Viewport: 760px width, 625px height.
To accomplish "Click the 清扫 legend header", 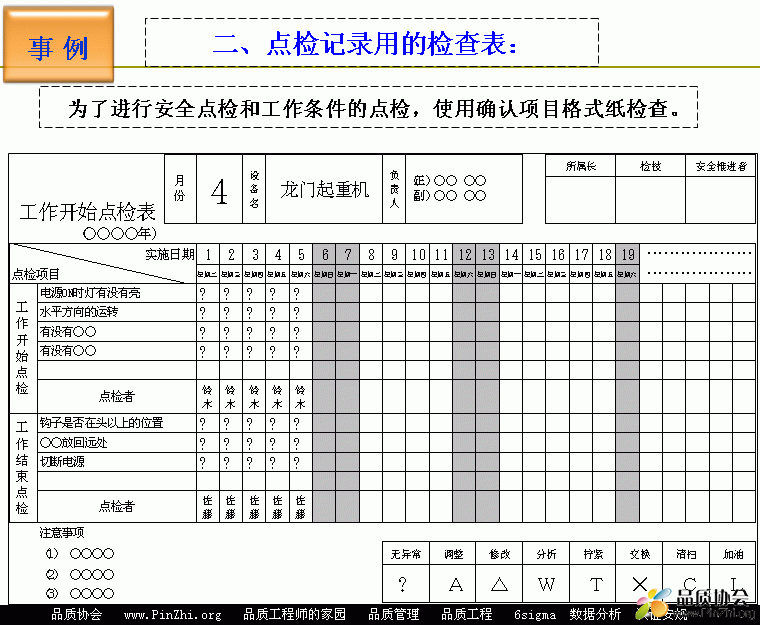I will pyautogui.click(x=686, y=554).
